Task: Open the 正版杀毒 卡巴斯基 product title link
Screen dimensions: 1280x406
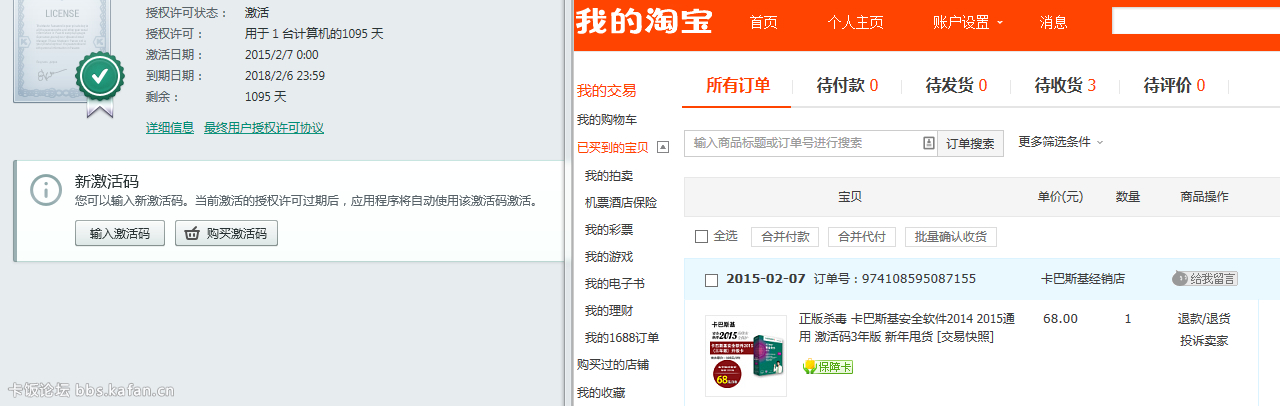Action: coord(907,327)
